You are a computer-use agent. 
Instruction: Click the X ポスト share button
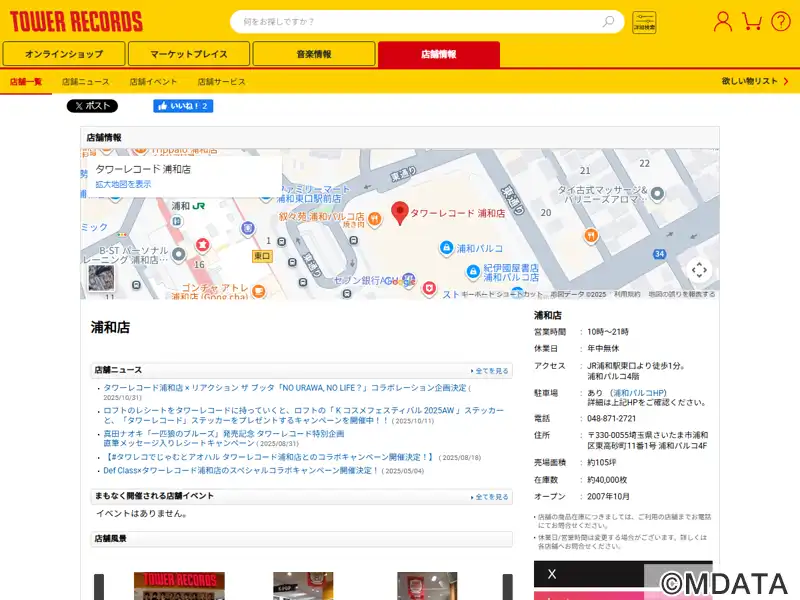tap(92, 106)
